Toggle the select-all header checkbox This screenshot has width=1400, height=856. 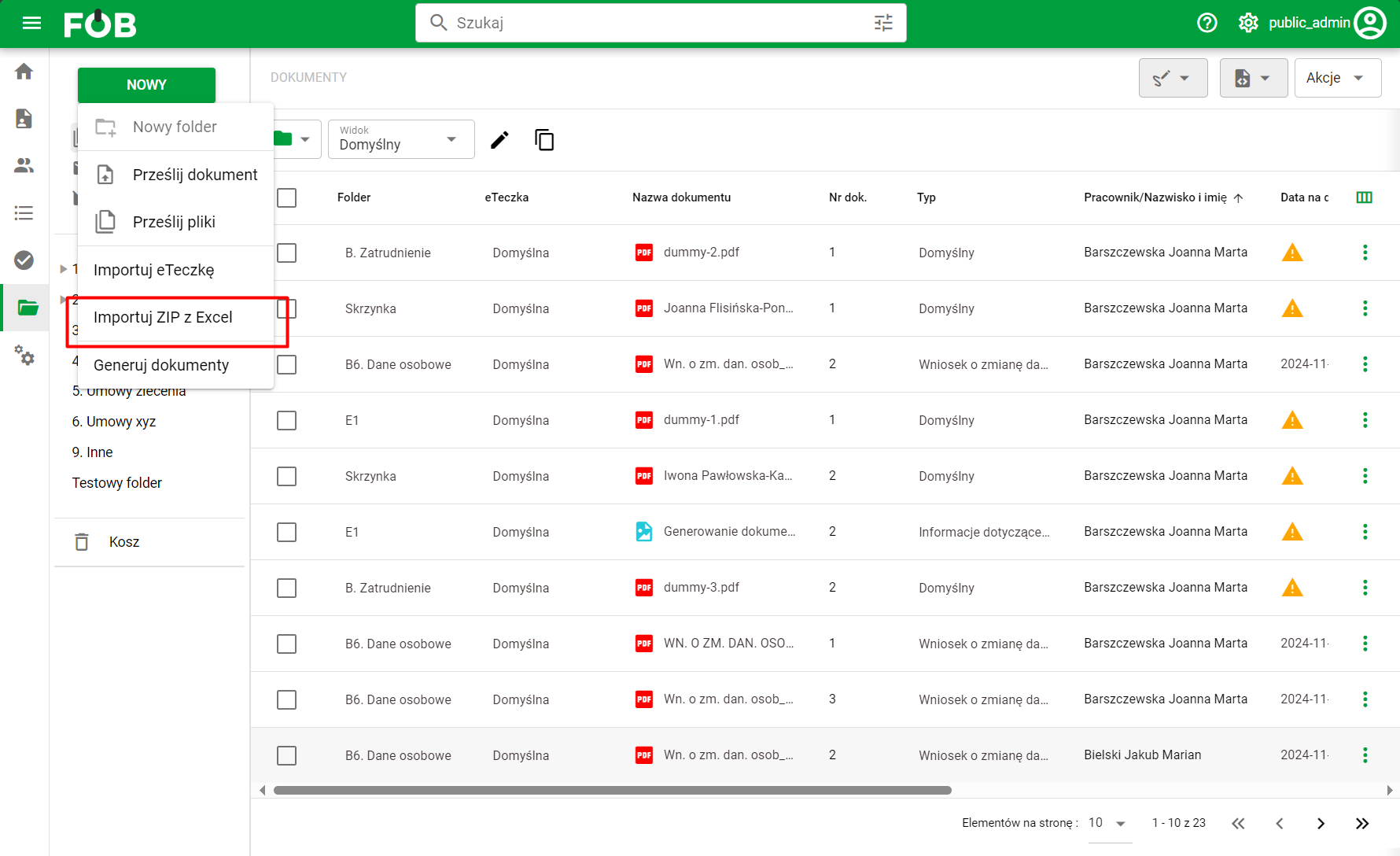(287, 197)
